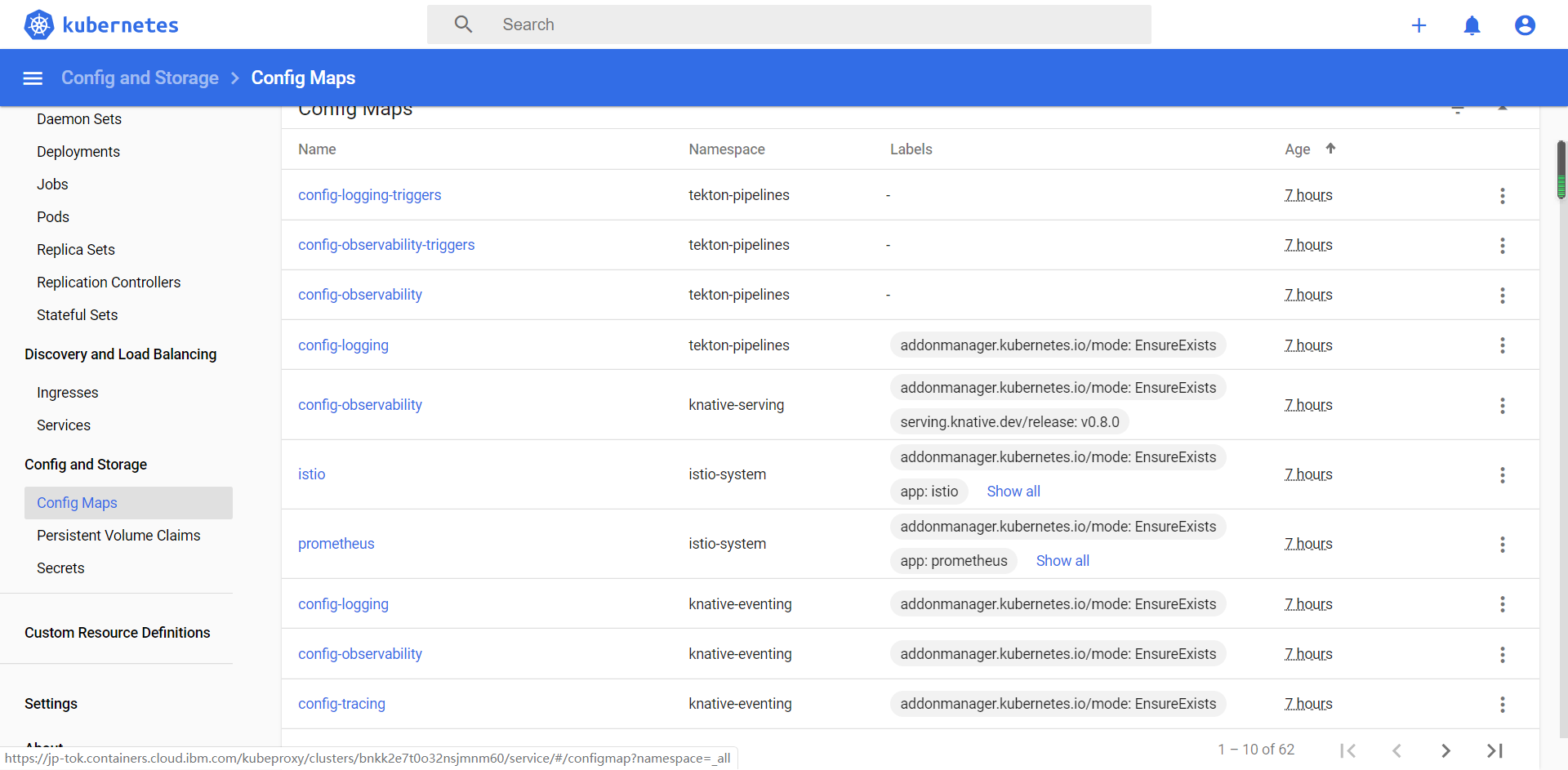Open Ingresses in sidebar
This screenshot has width=1568, height=770.
[68, 393]
